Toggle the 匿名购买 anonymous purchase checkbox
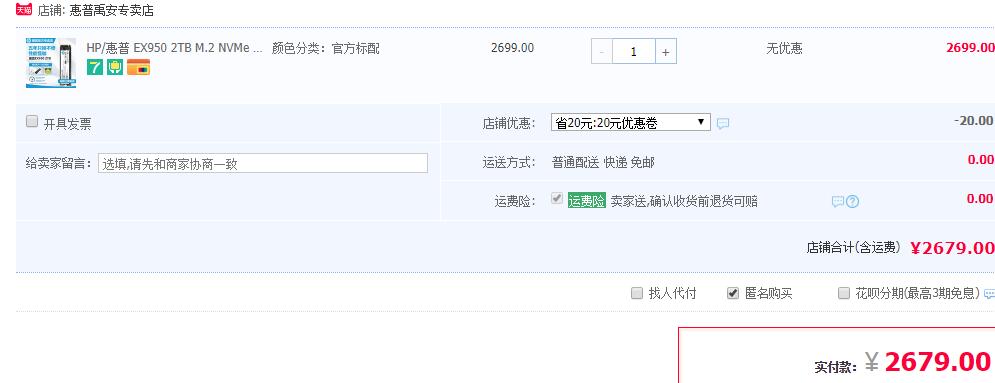 733,293
